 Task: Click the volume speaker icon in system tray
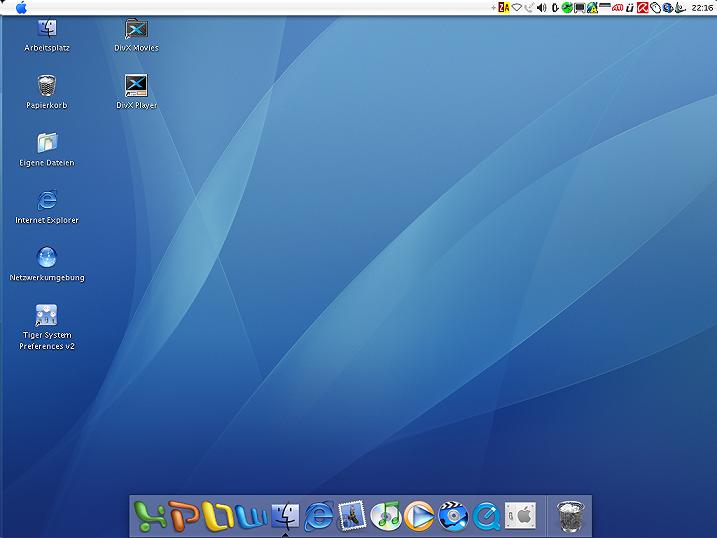tap(541, 8)
